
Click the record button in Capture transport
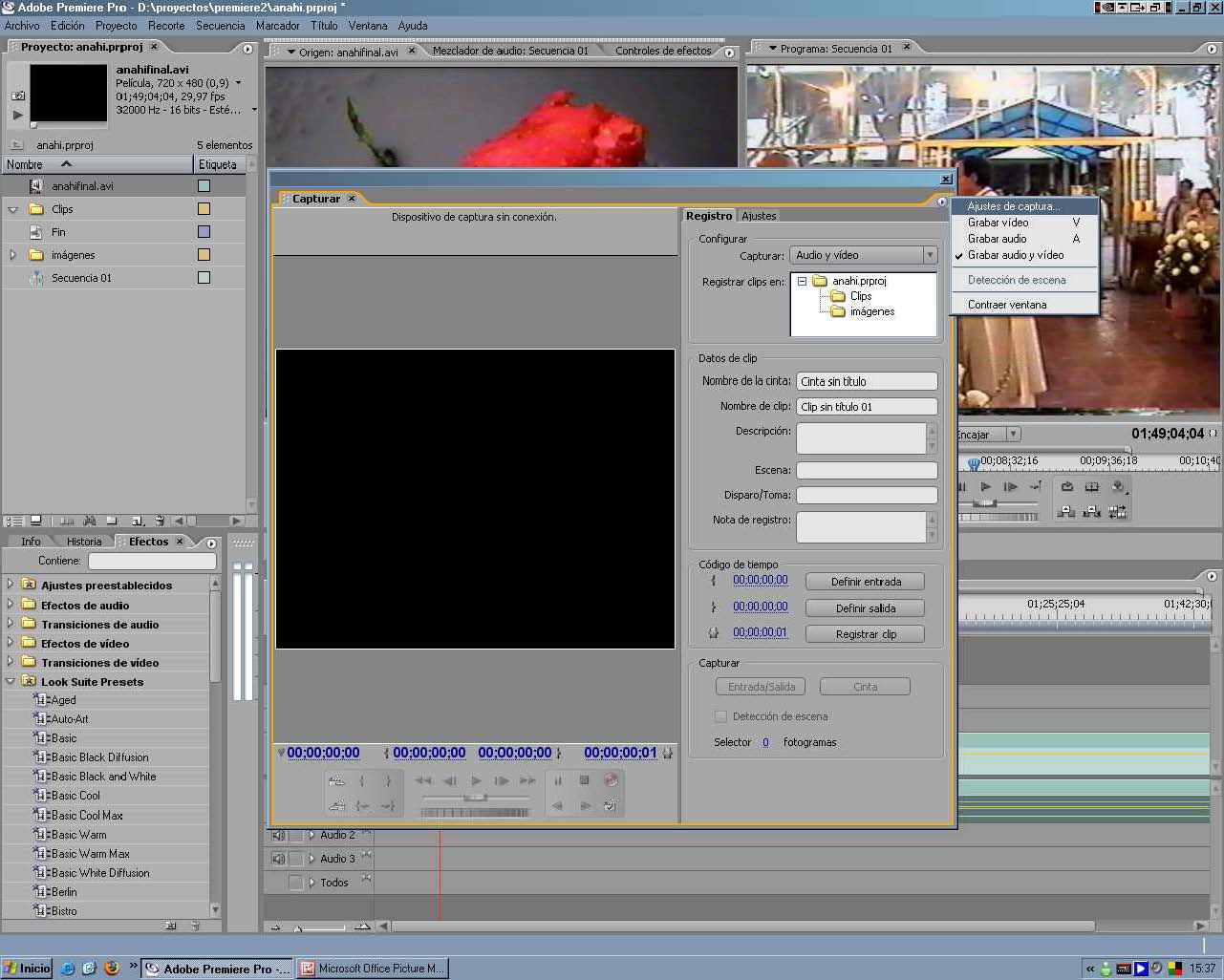[611, 780]
